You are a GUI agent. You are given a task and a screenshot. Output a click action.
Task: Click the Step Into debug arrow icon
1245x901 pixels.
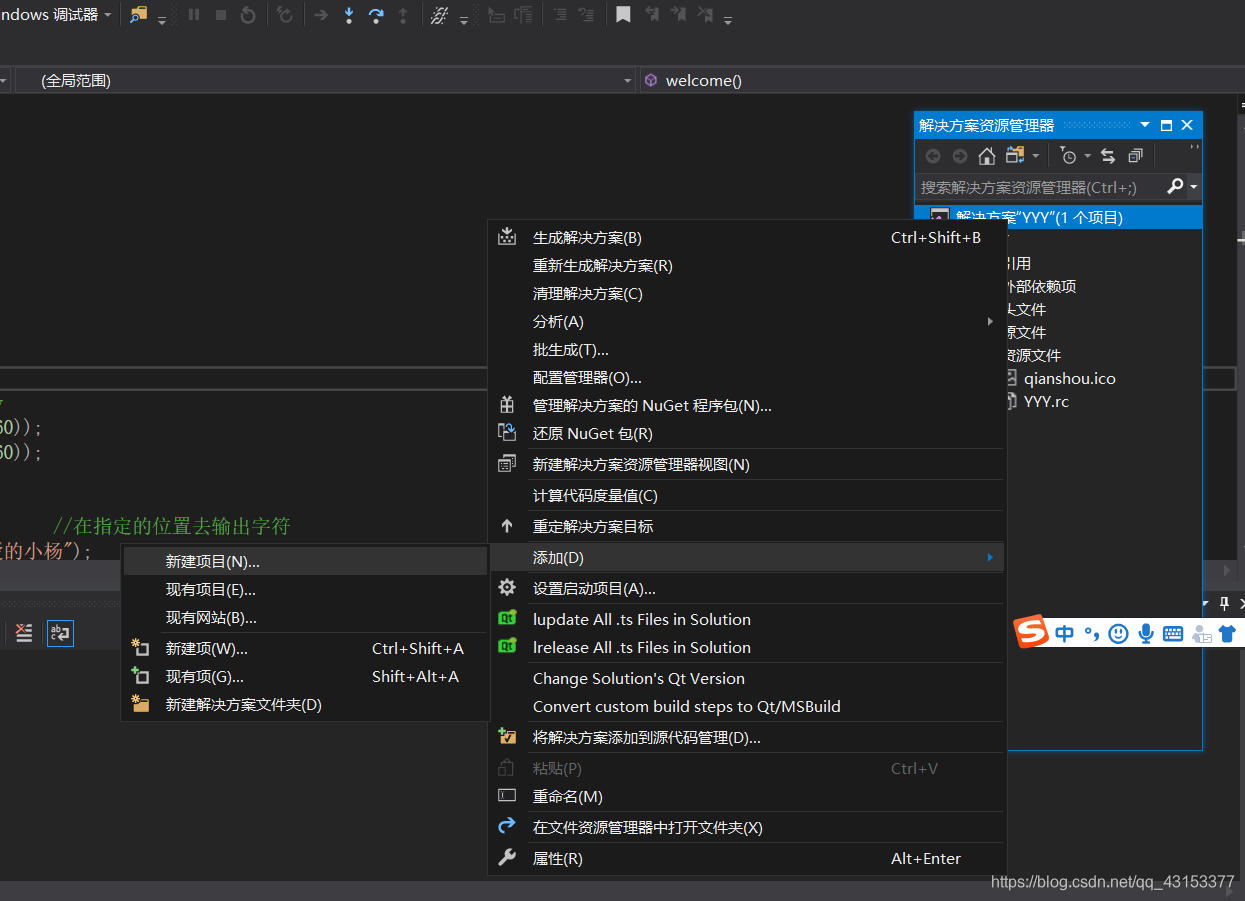coord(349,15)
